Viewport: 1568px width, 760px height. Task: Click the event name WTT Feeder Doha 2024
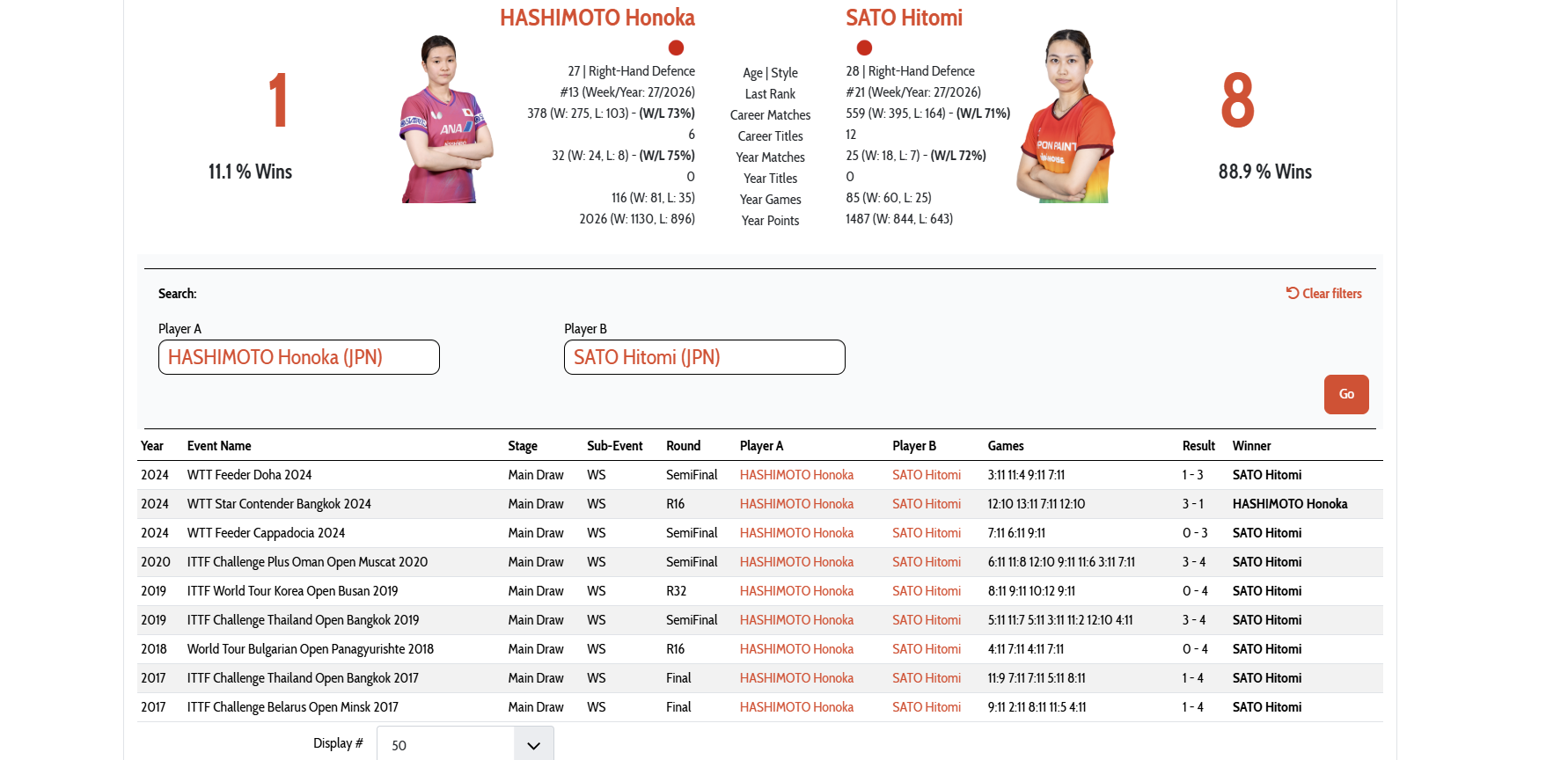click(x=249, y=475)
